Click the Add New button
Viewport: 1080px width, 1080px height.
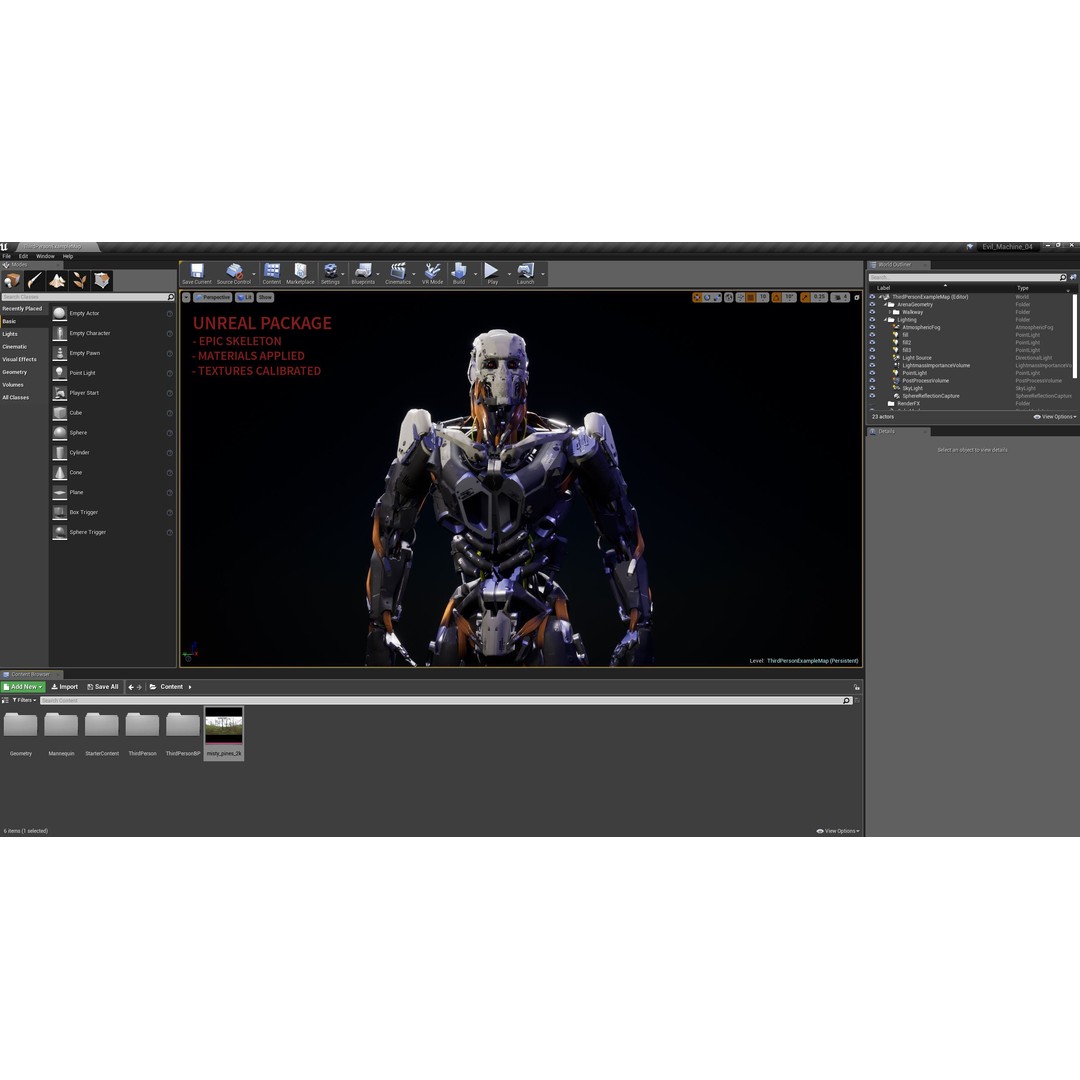coord(23,687)
